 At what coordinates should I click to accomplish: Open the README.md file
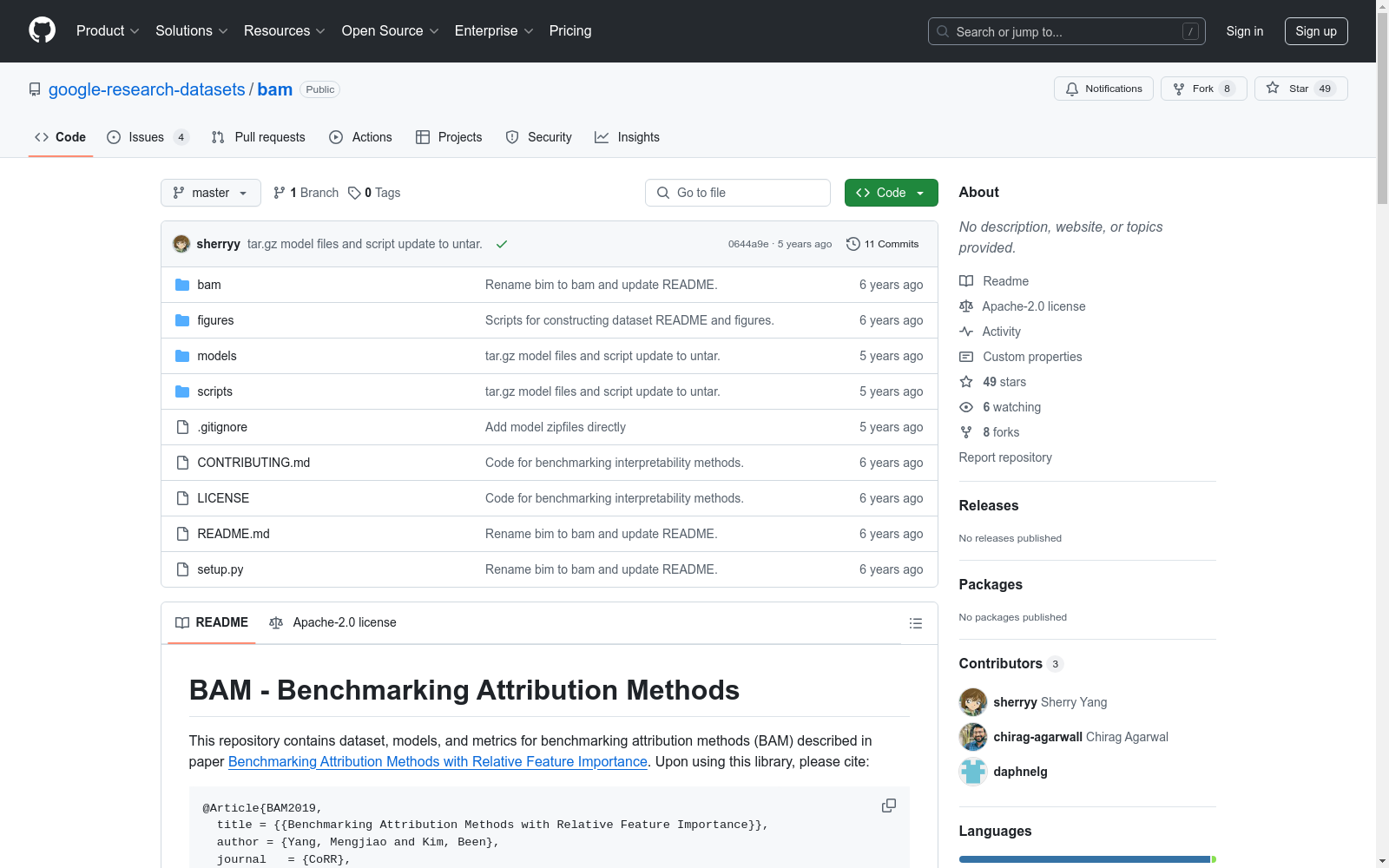click(234, 534)
